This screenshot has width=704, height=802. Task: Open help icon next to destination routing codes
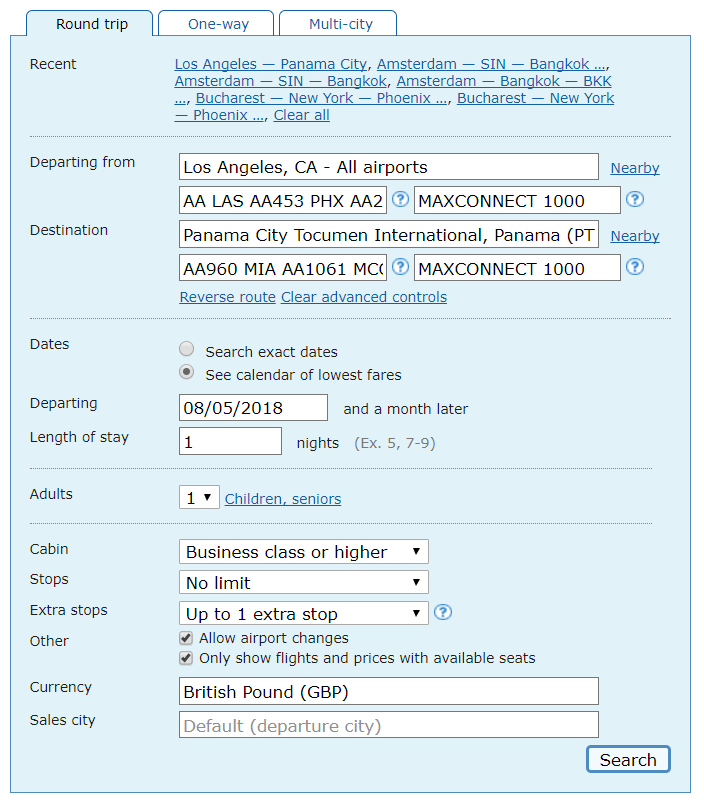tap(400, 267)
